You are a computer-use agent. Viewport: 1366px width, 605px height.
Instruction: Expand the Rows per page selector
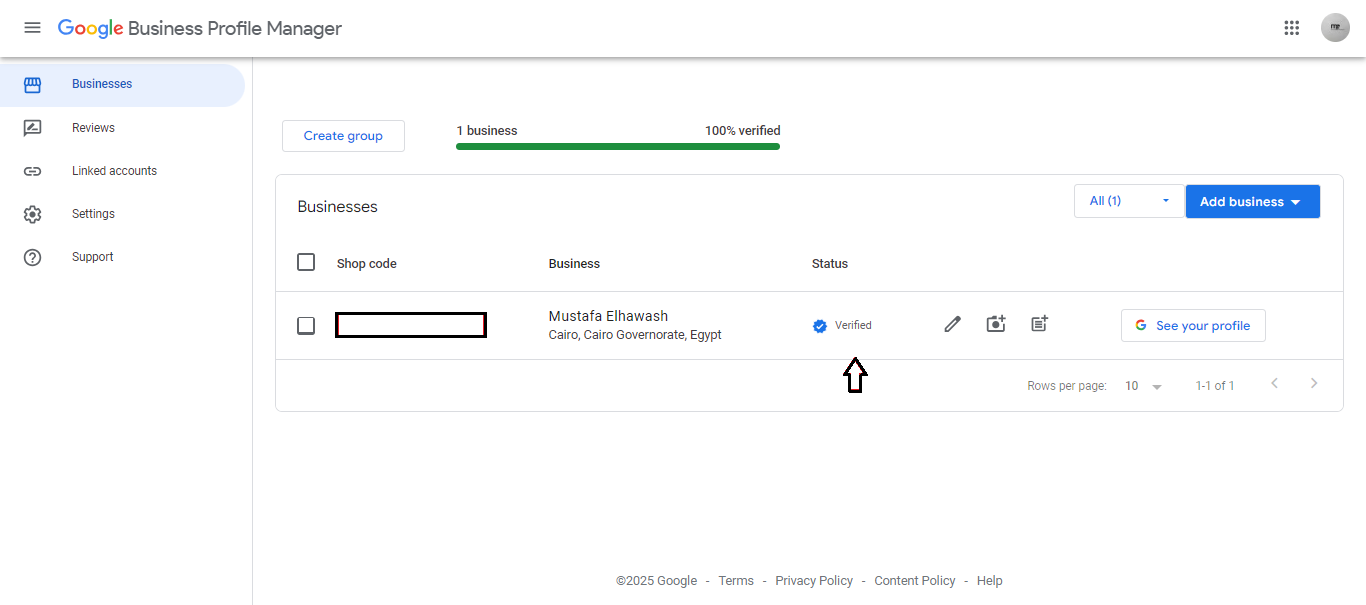click(x=1143, y=386)
